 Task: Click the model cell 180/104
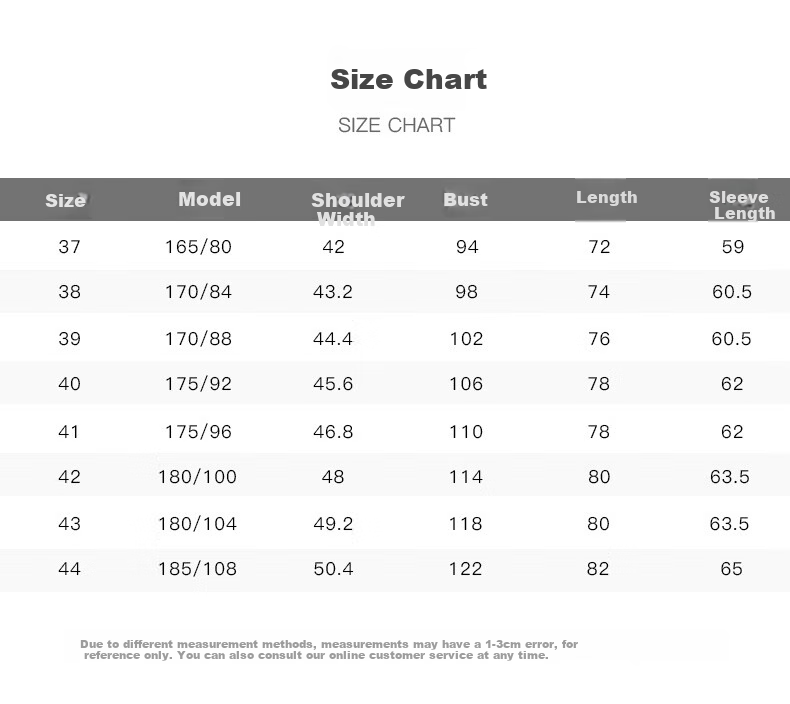point(197,523)
